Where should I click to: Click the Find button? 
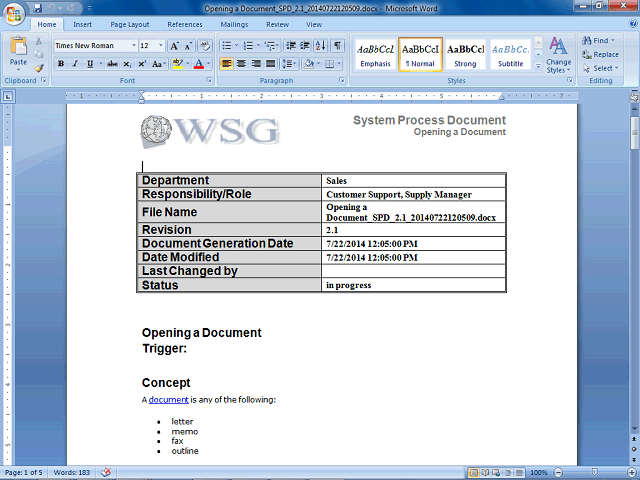598,40
